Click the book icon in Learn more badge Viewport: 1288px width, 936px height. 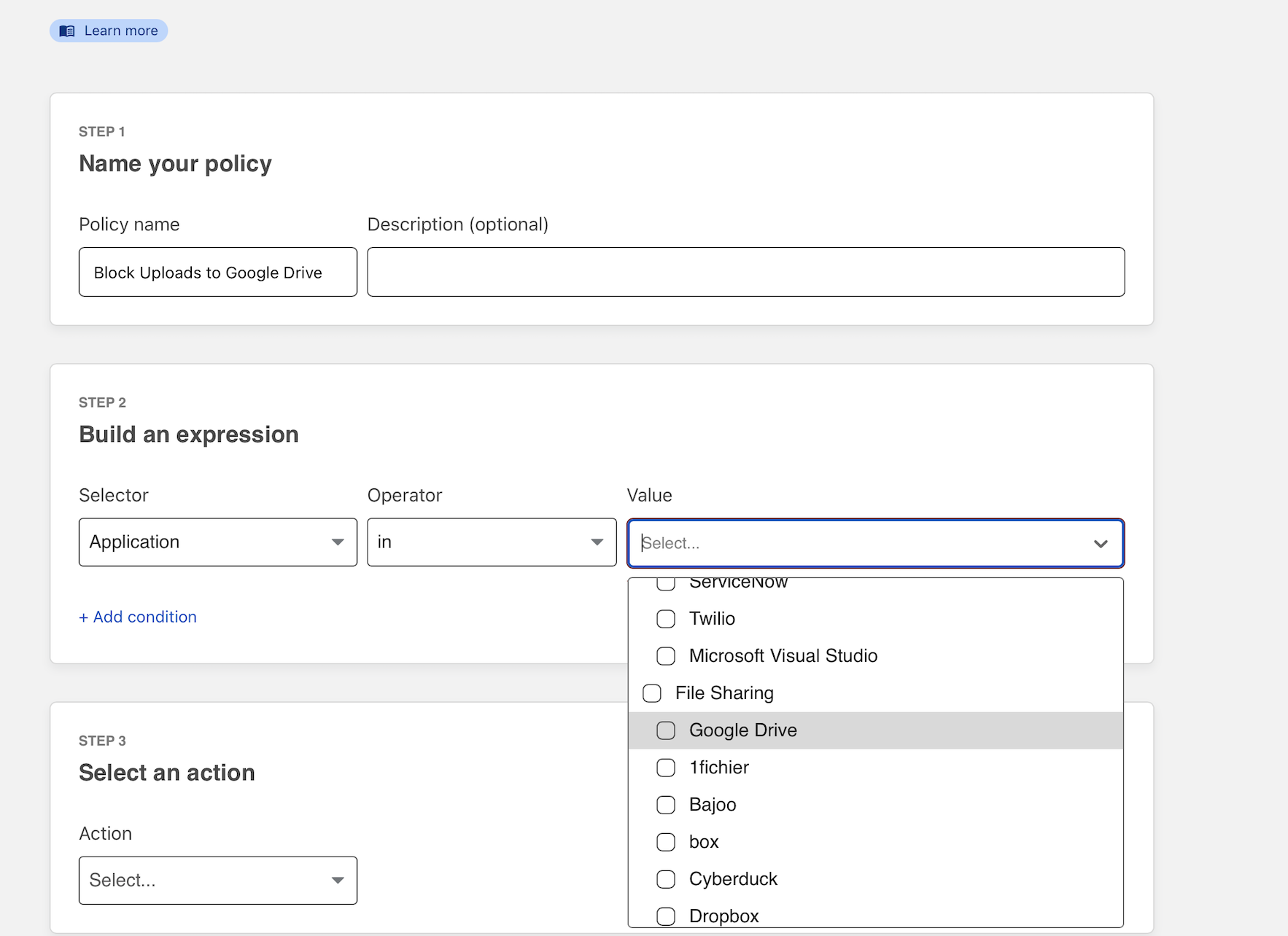point(66,30)
